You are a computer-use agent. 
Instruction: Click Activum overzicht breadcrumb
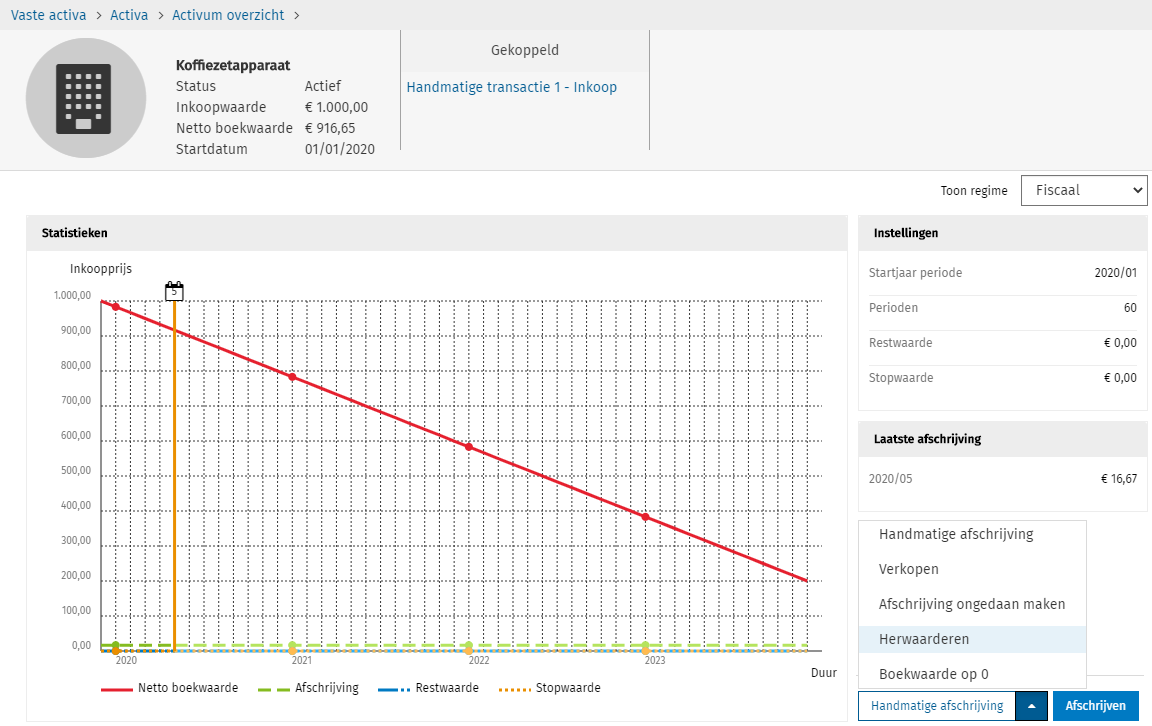227,15
